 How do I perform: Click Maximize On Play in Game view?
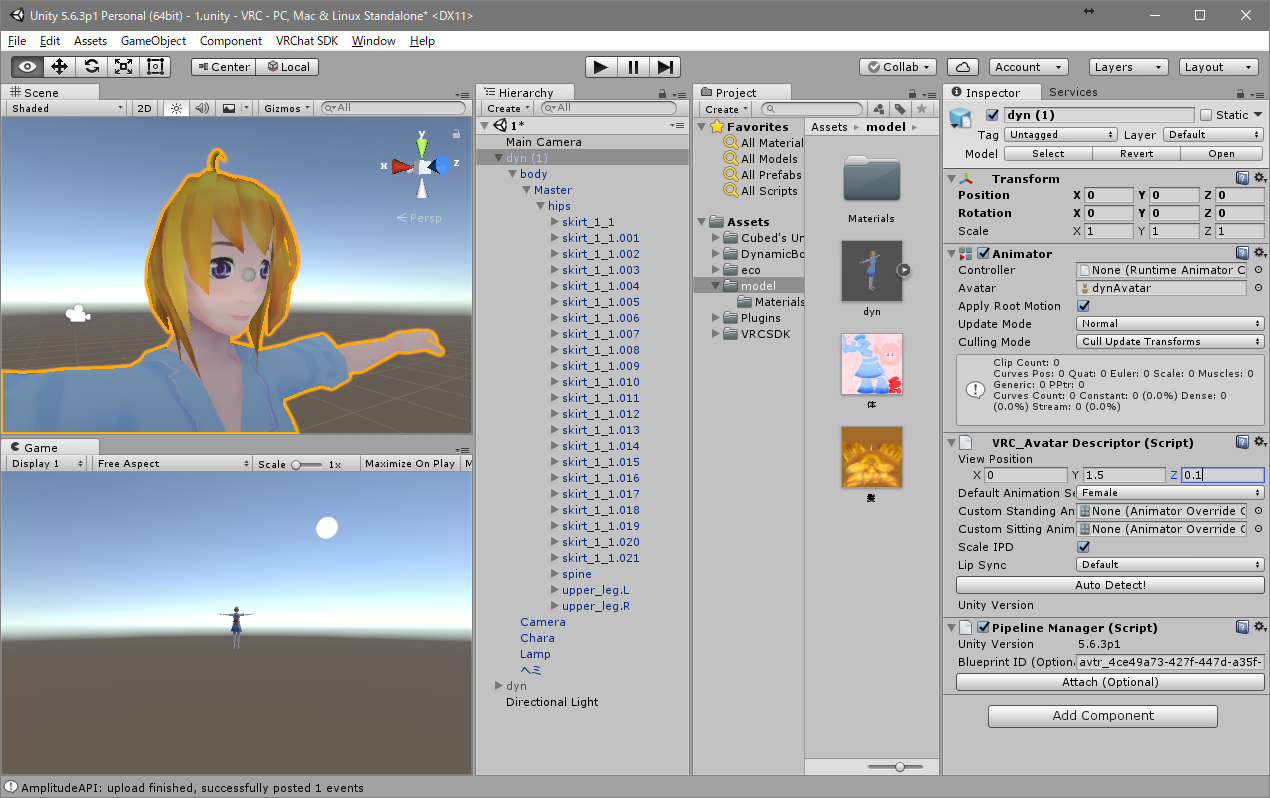[x=410, y=464]
